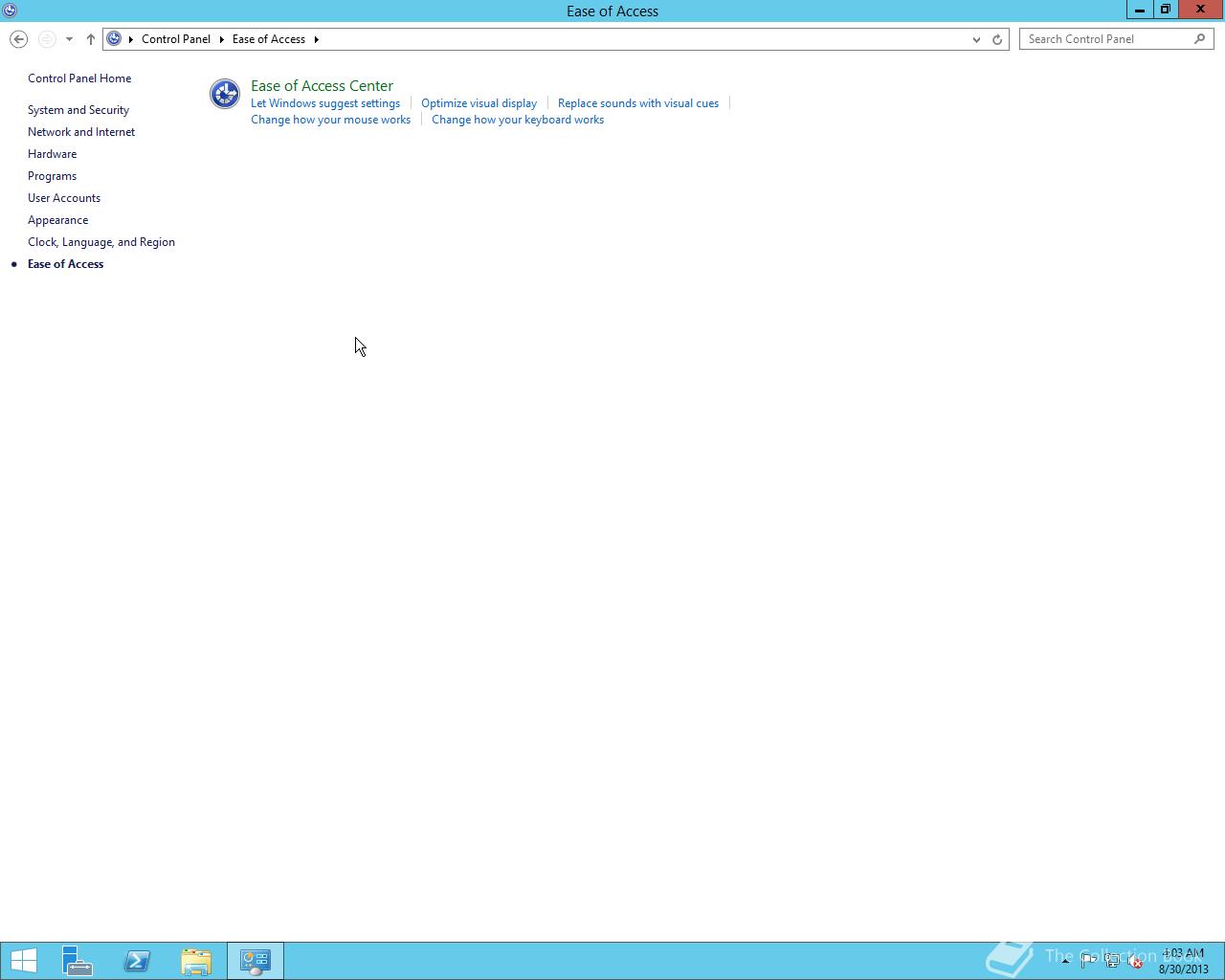Open the Recent locations dropdown arrow
The image size is (1225, 980).
(69, 39)
